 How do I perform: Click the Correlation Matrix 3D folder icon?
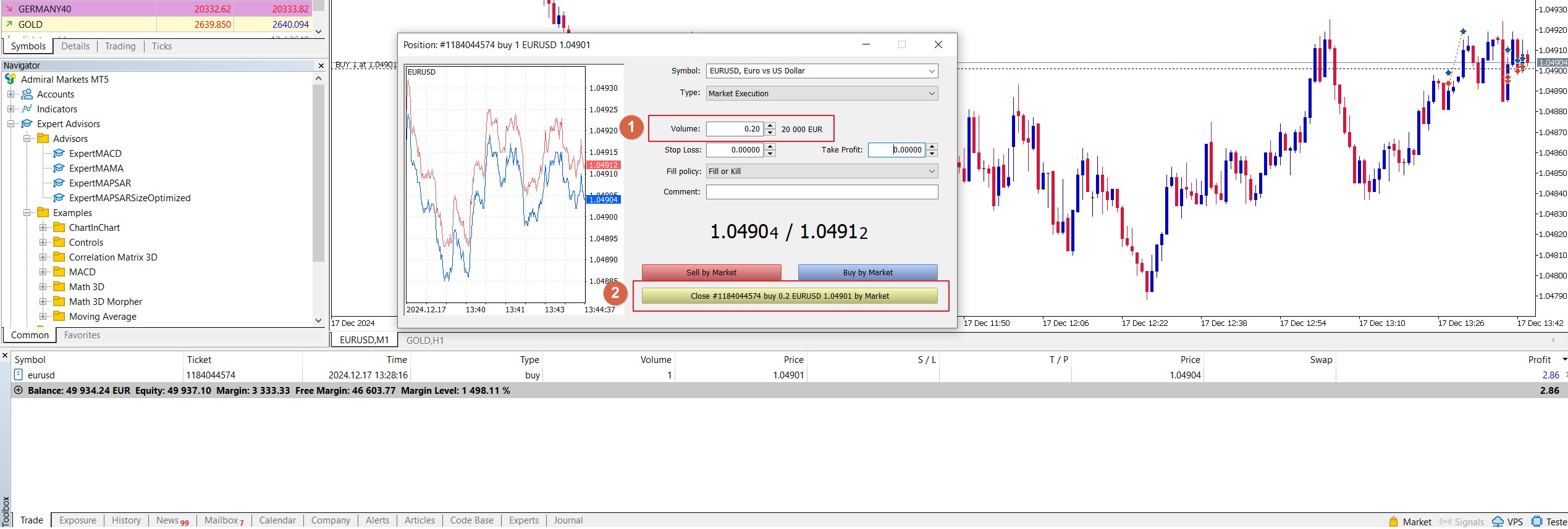point(59,257)
